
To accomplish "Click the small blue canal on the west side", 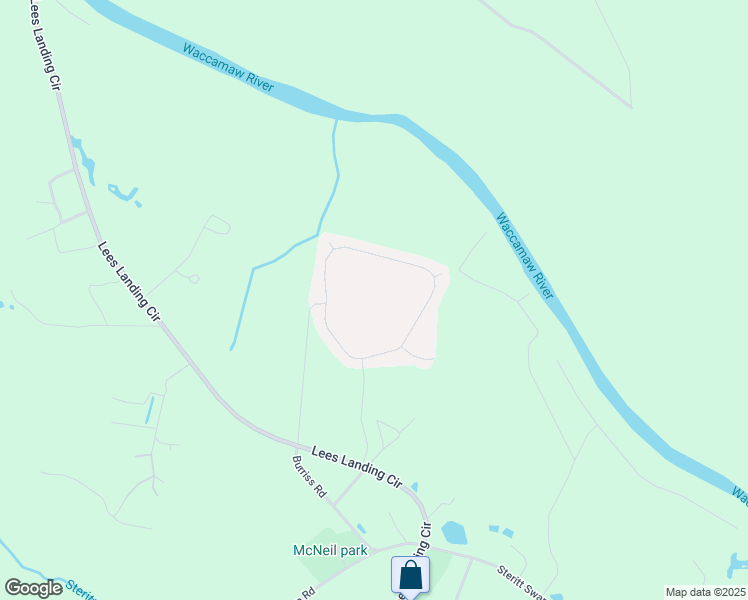I will pyautogui.click(x=150, y=410).
